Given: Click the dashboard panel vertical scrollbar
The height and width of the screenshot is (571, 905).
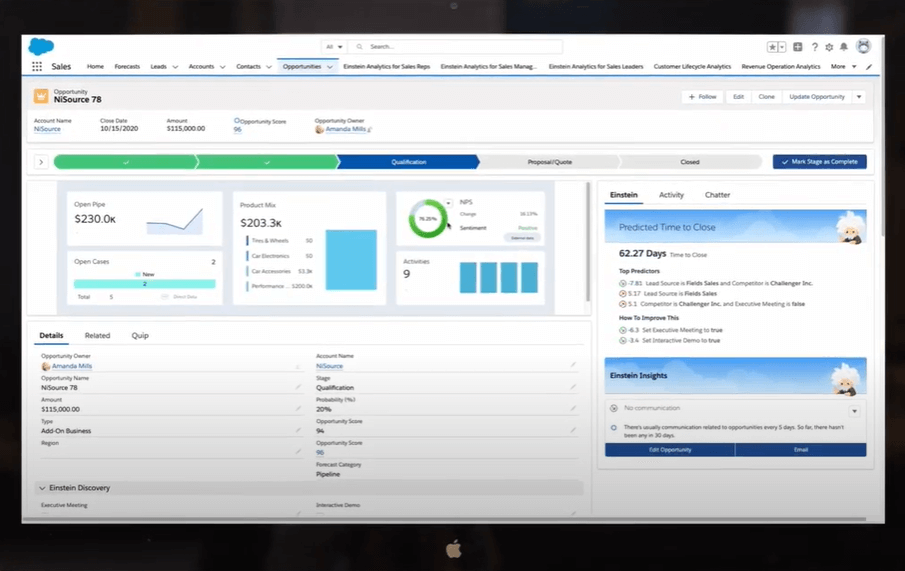Looking at the screenshot, I should (x=588, y=242).
